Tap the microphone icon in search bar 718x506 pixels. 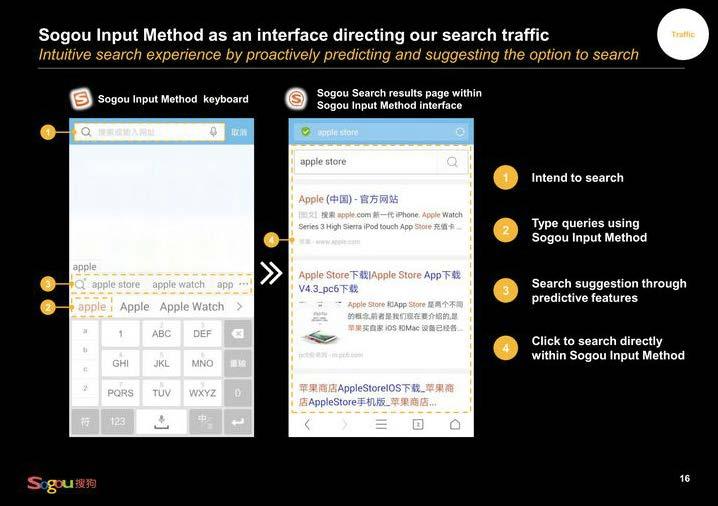pyautogui.click(x=213, y=132)
